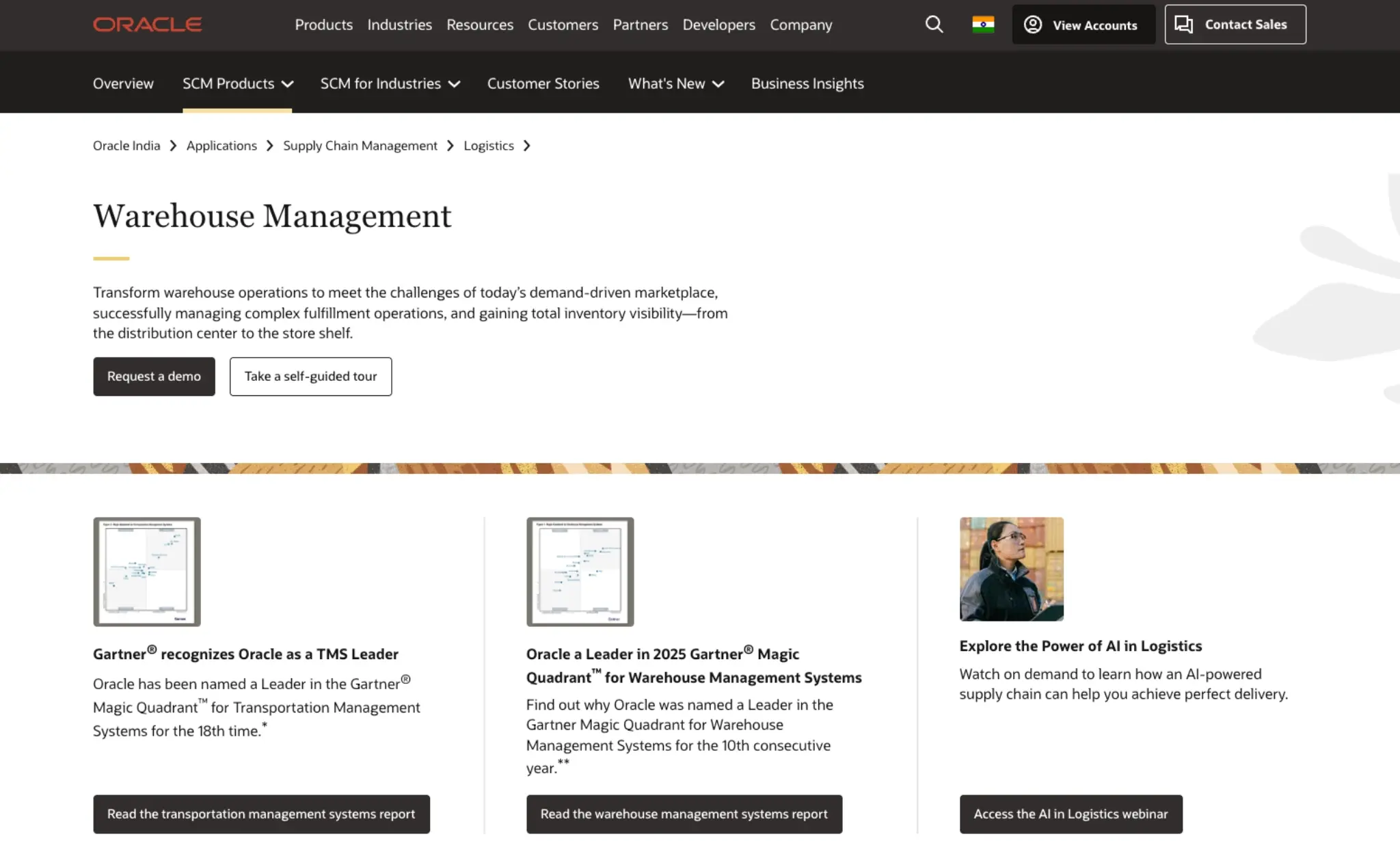Expand the SCM Products dropdown
Viewport: 1400px width, 841px height.
237,83
